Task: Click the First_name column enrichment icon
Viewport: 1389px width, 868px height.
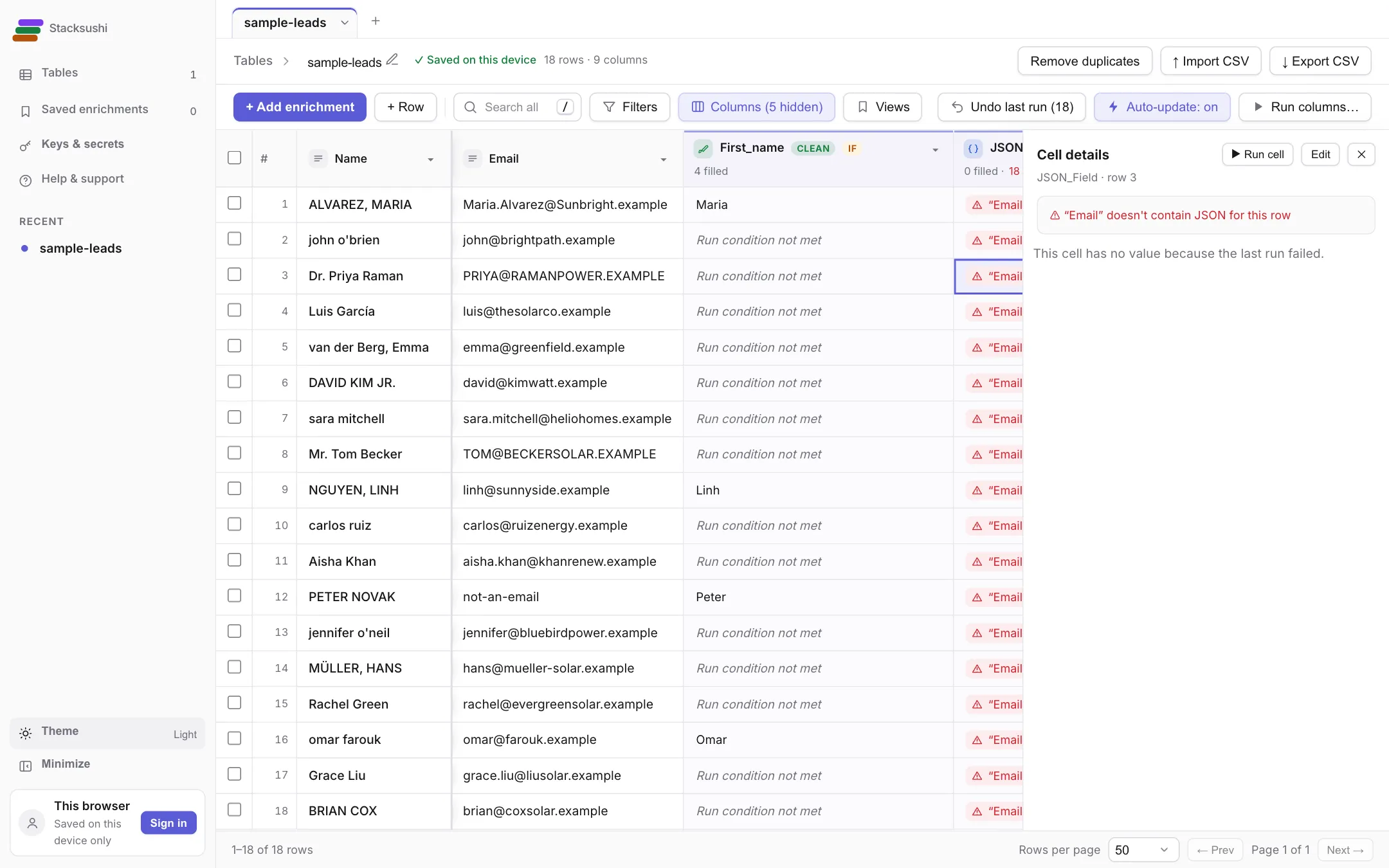Action: click(x=704, y=149)
